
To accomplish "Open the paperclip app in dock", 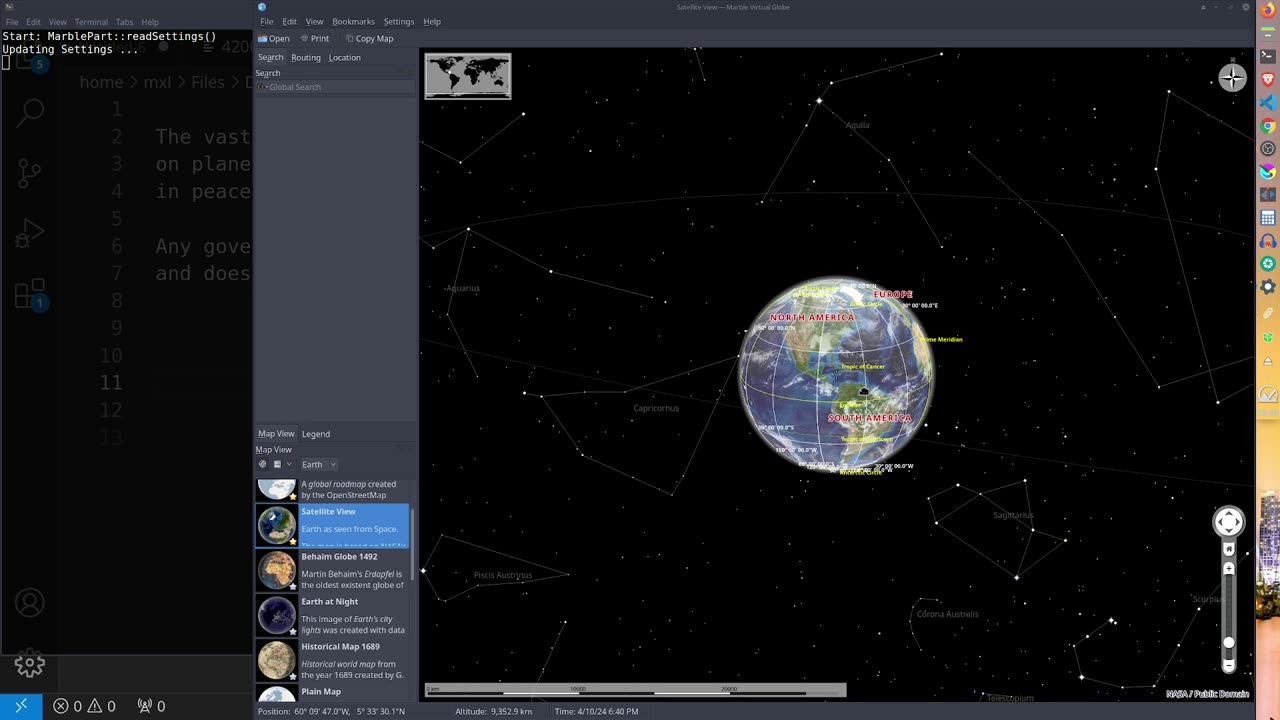I will (x=1268, y=313).
